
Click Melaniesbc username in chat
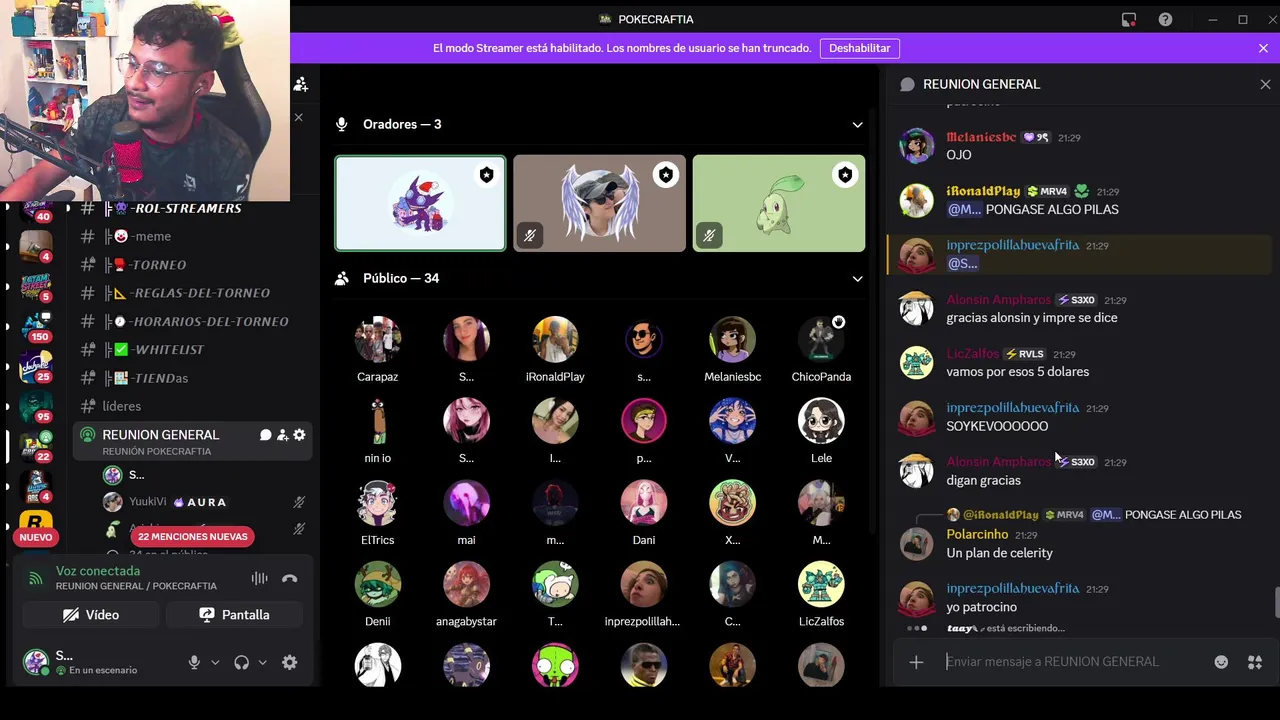(x=981, y=137)
